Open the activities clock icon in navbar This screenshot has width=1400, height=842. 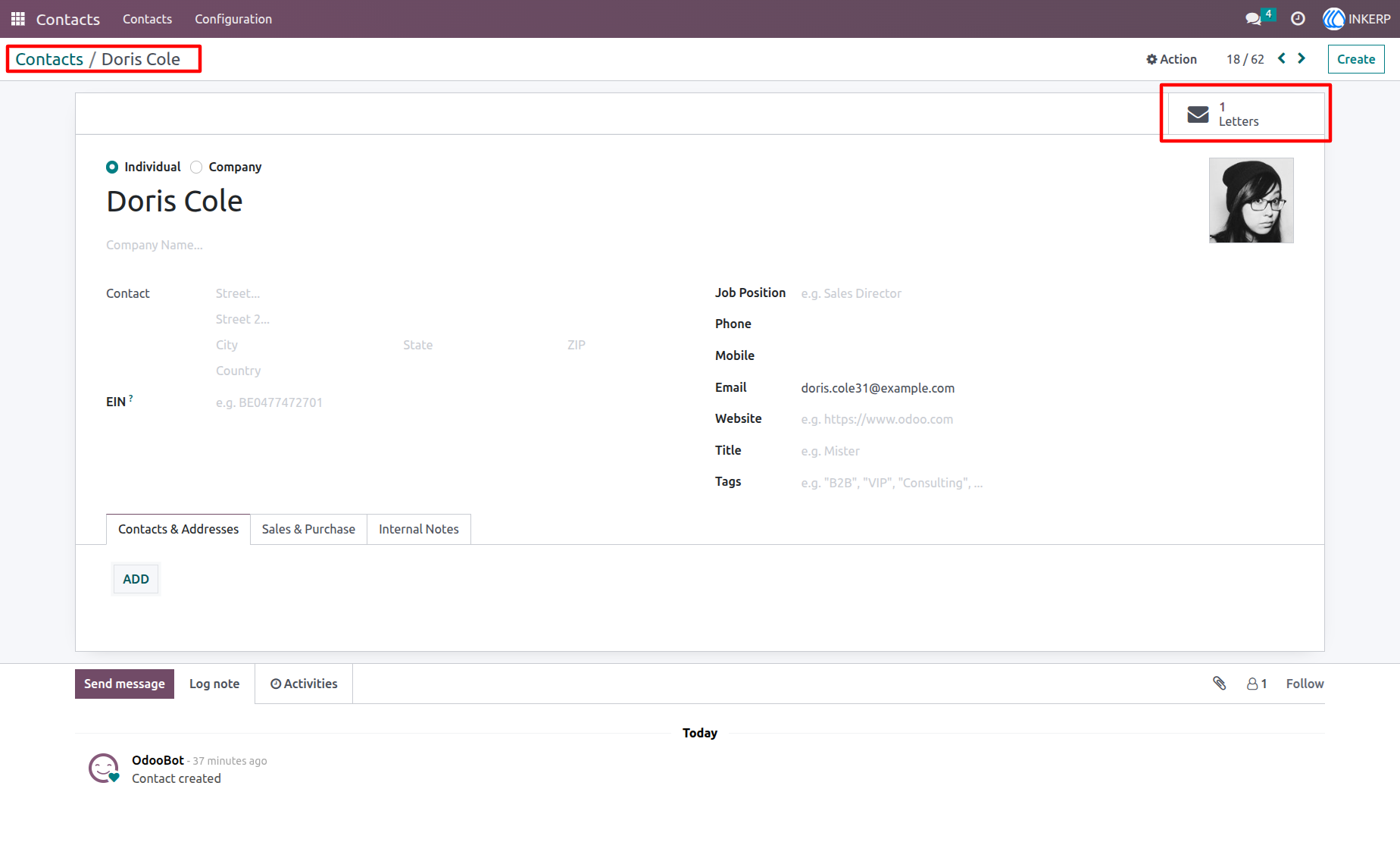click(1298, 19)
